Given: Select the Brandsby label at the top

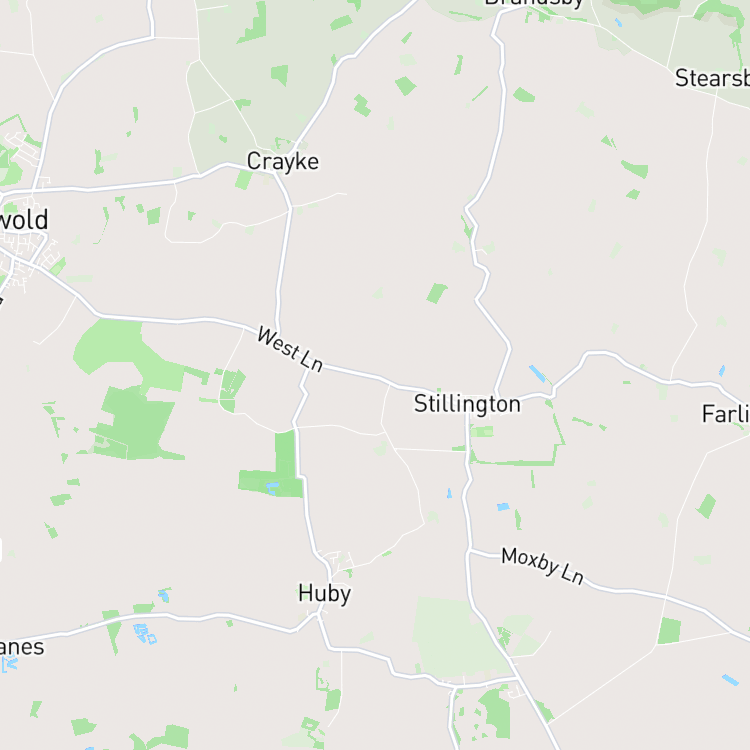Looking at the screenshot, I should click(534, 4).
